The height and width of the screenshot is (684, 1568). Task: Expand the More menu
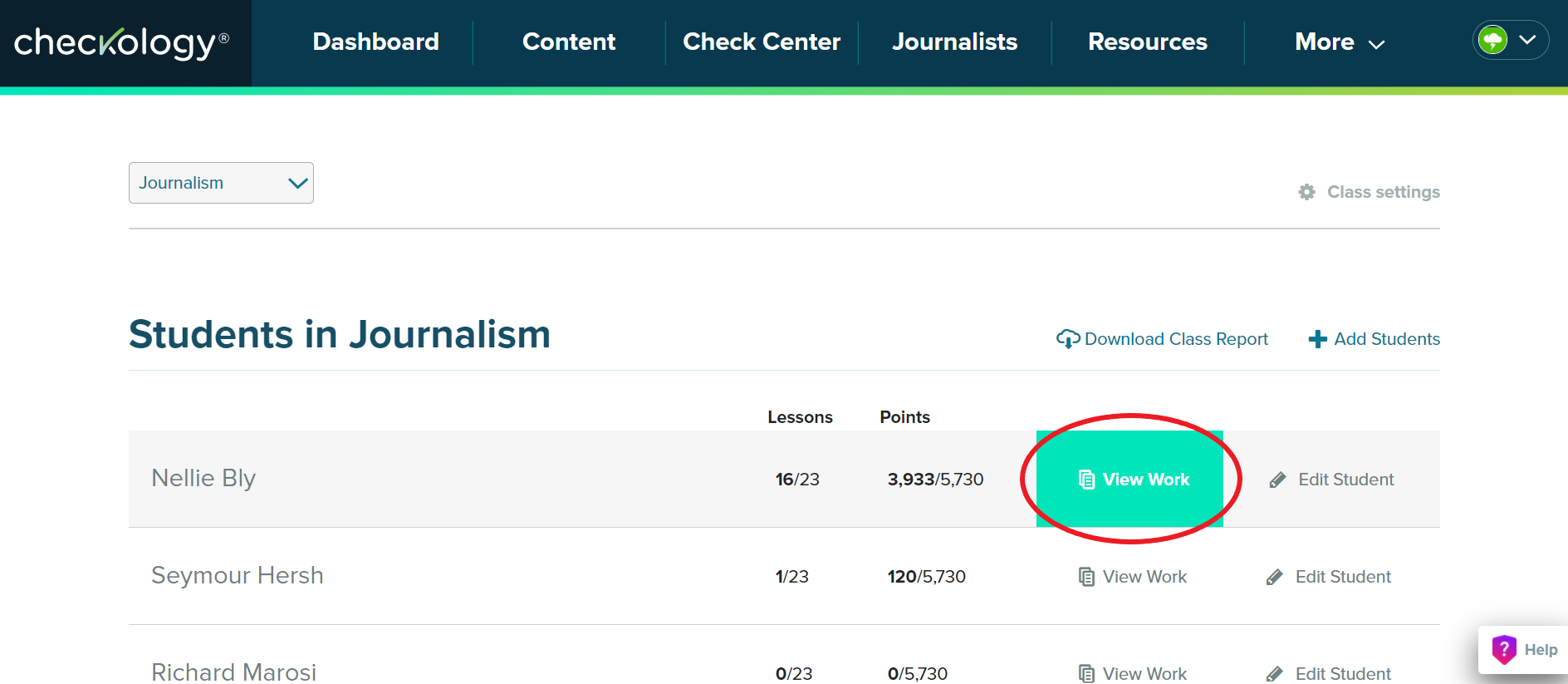(x=1339, y=42)
